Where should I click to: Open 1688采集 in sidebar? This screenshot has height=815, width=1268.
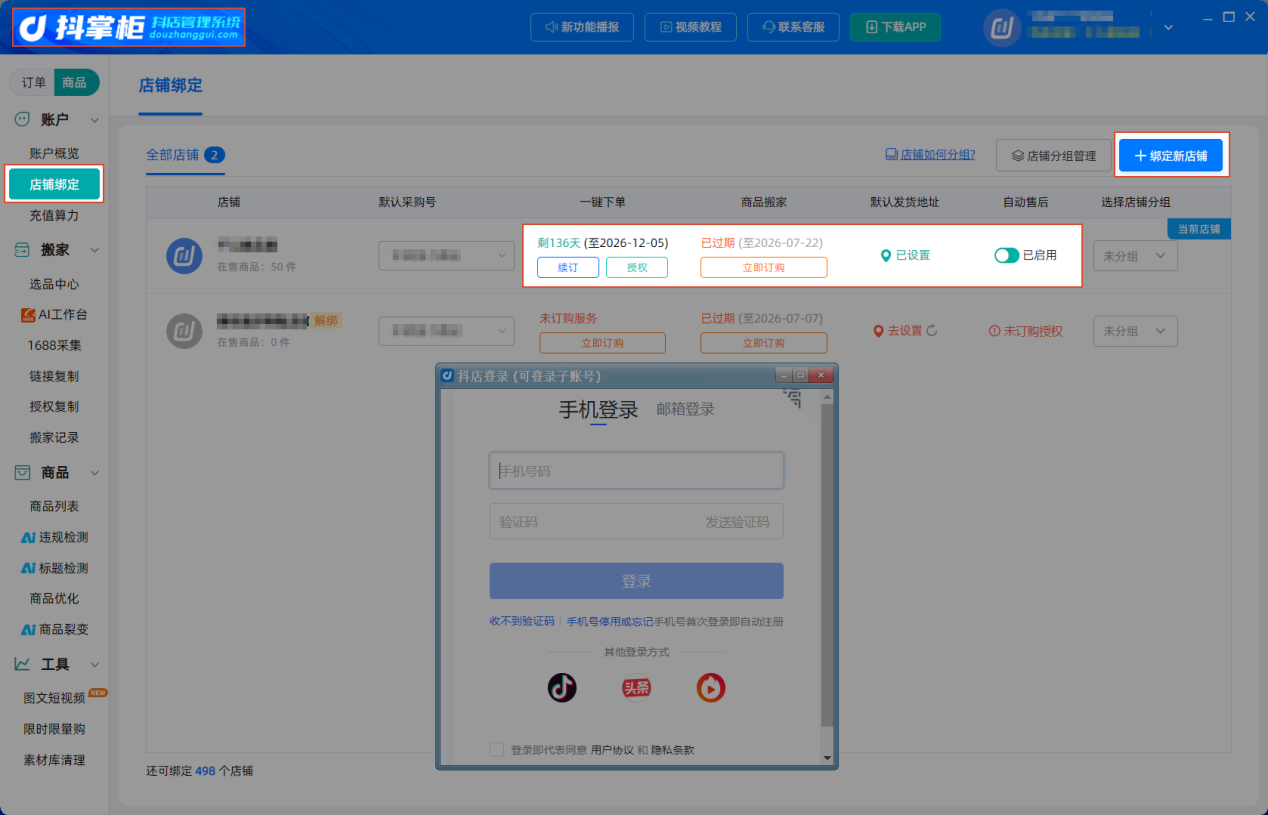(x=54, y=345)
